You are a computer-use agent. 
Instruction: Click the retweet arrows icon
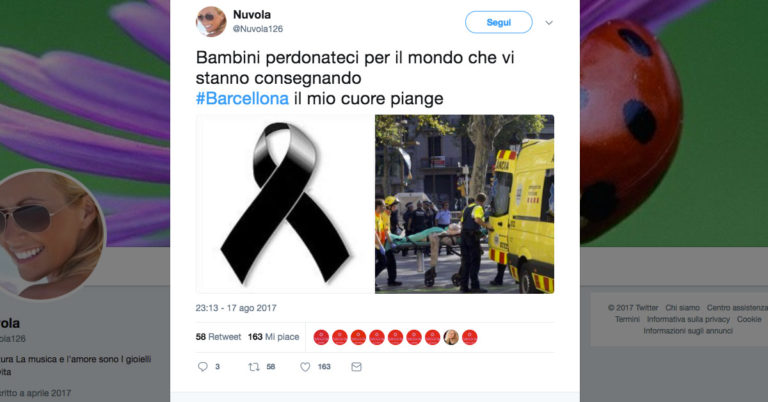click(x=254, y=367)
